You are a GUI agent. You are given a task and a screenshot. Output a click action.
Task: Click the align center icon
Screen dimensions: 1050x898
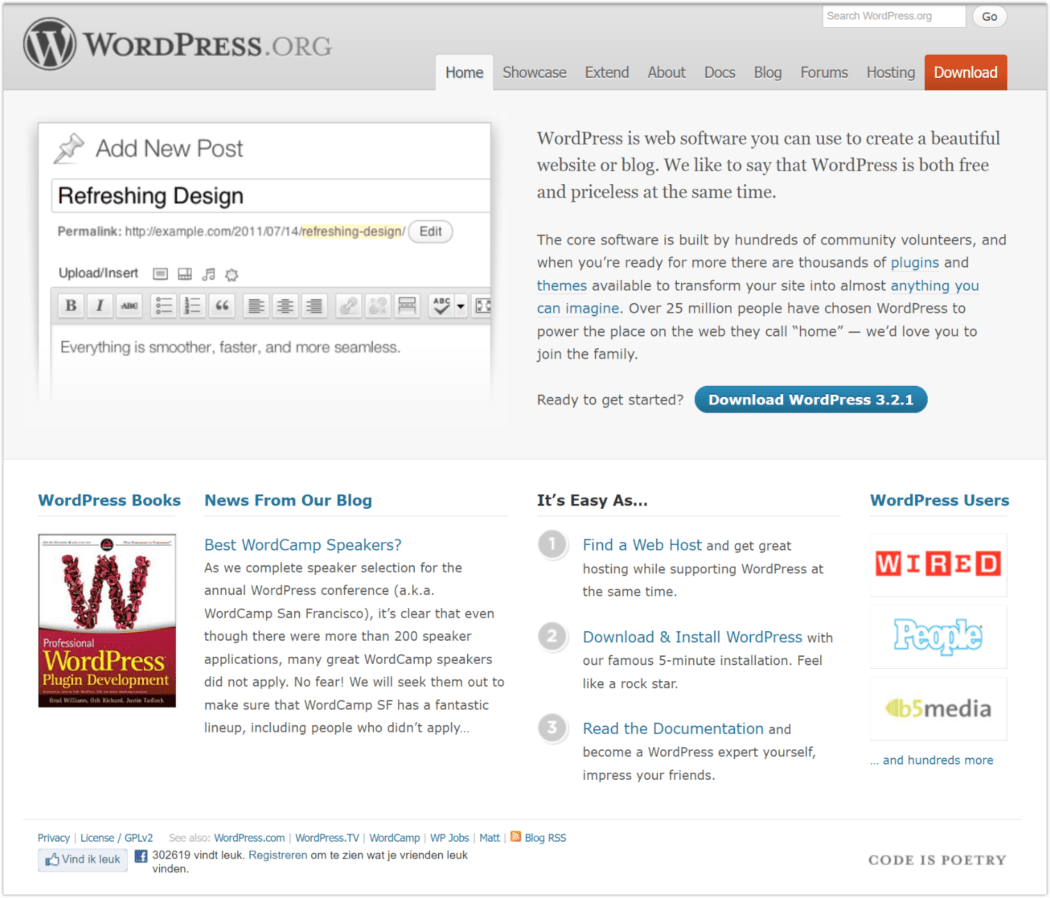pyautogui.click(x=285, y=306)
